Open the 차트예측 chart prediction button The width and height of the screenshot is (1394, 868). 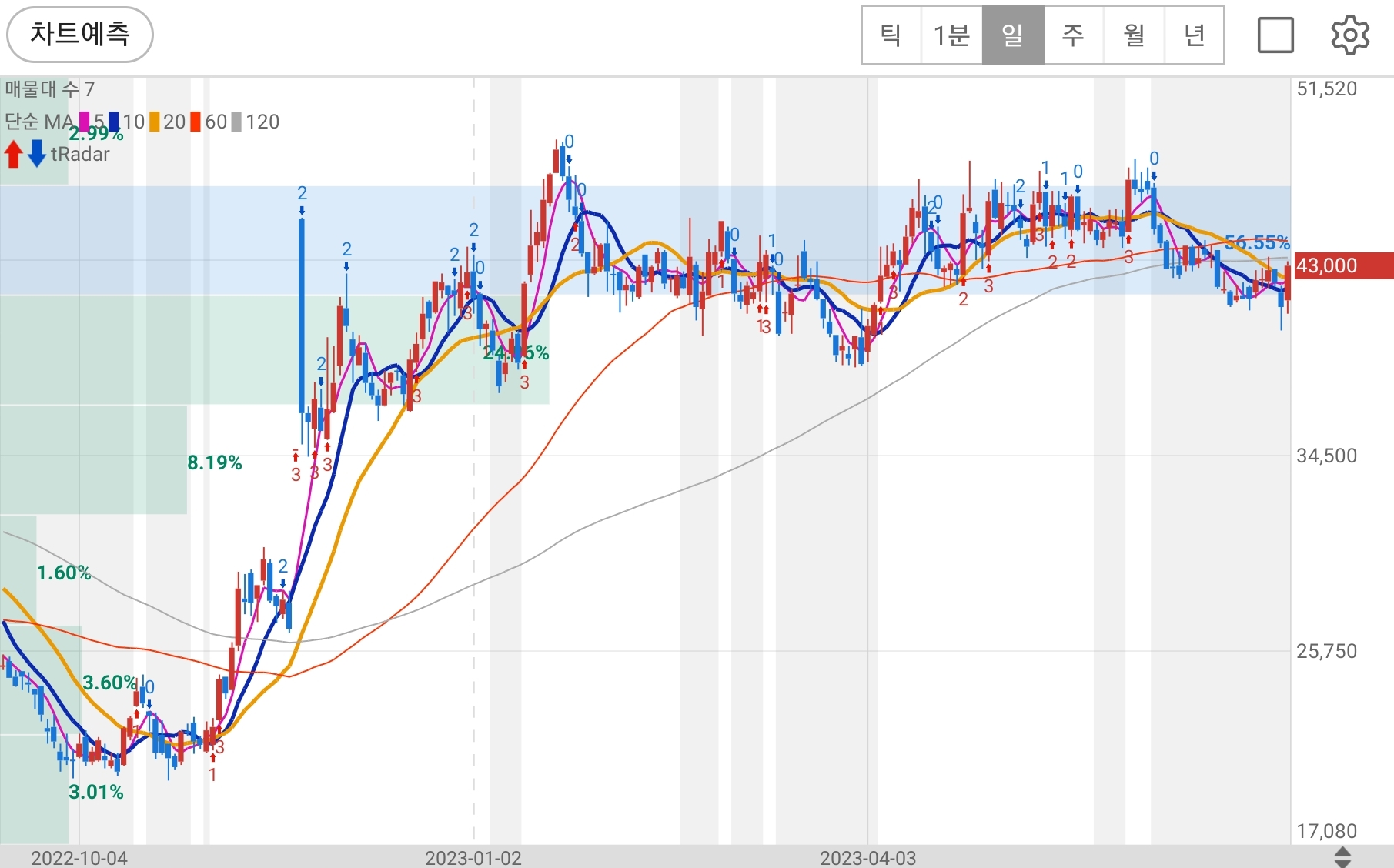[80, 35]
